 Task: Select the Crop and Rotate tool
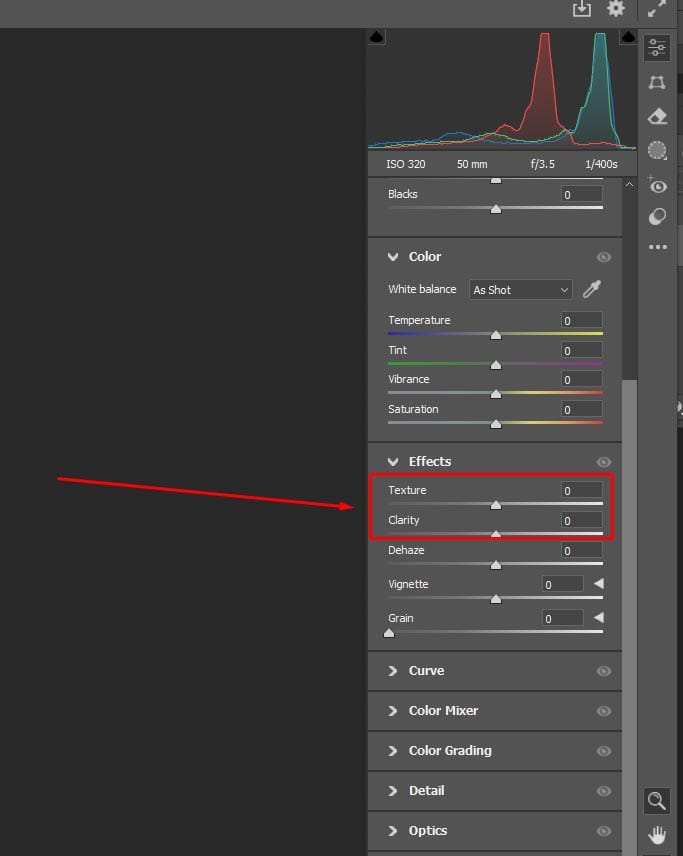(657, 82)
